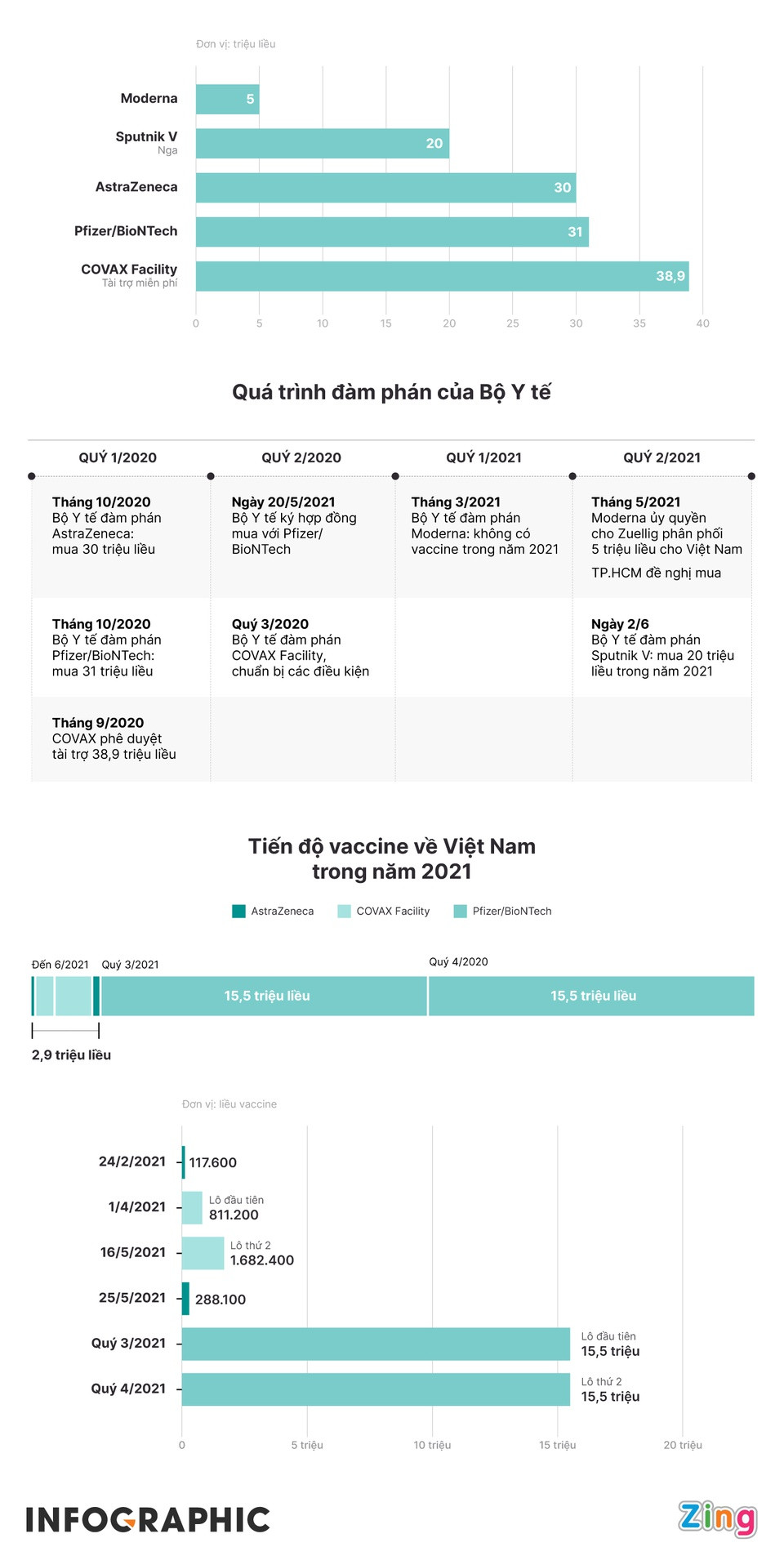
Task: Click the "Ngày 2/6" Sputnik V entry
Action: point(661,648)
